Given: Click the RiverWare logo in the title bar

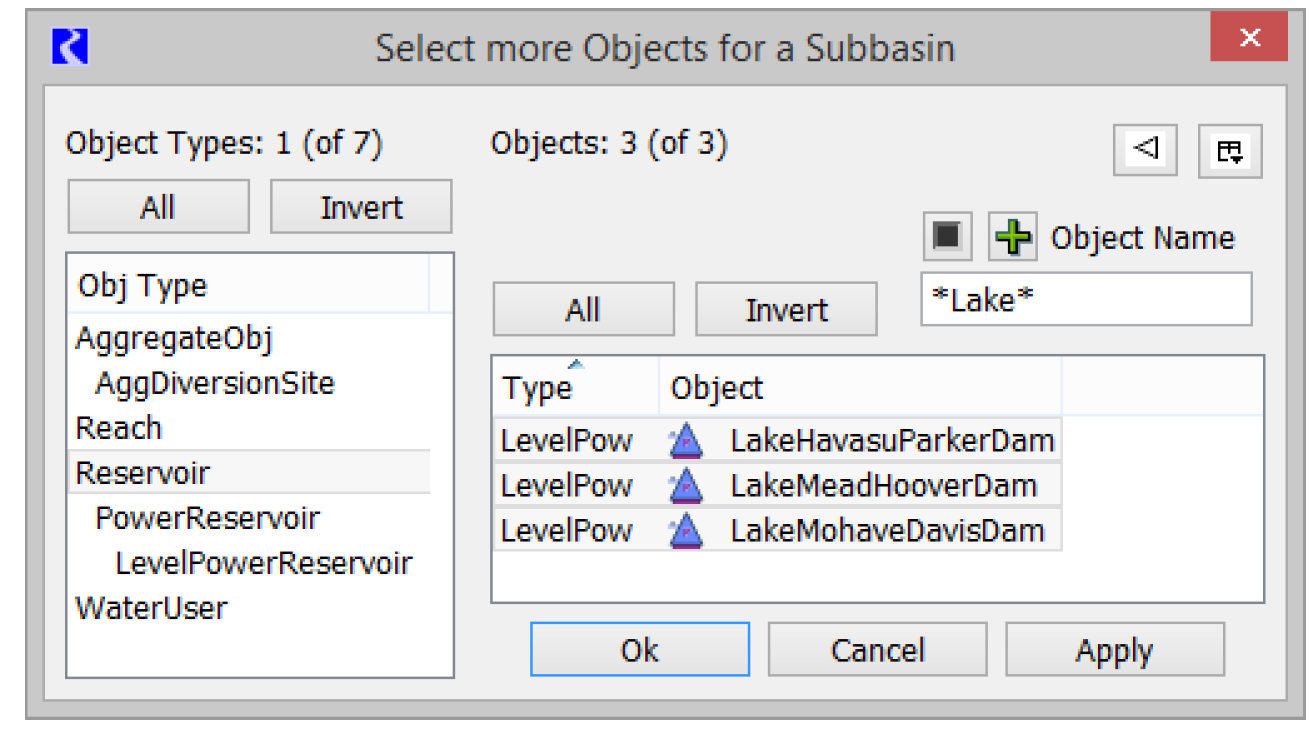Looking at the screenshot, I should coord(70,47).
